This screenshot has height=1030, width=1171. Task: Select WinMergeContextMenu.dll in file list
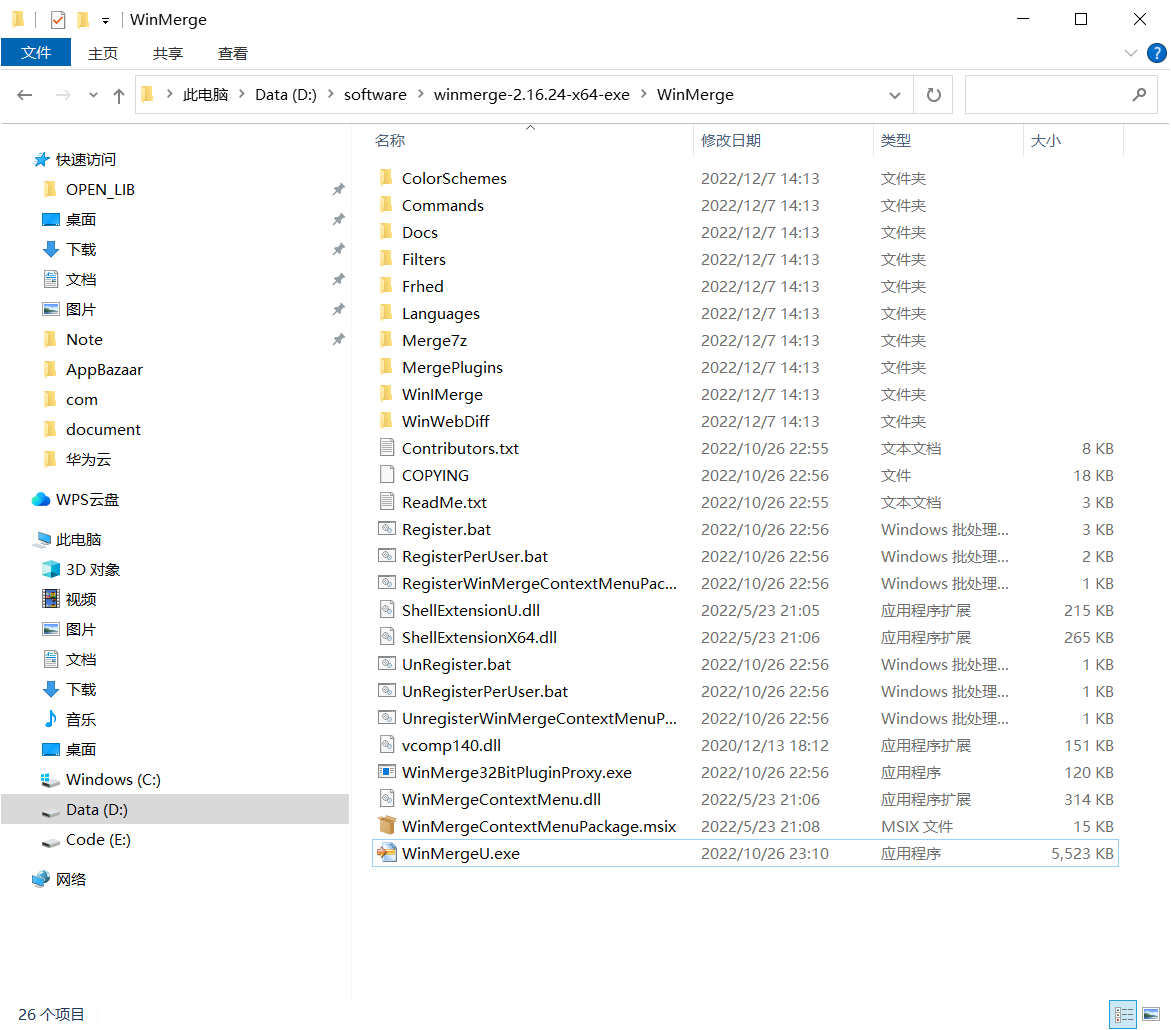coord(501,799)
